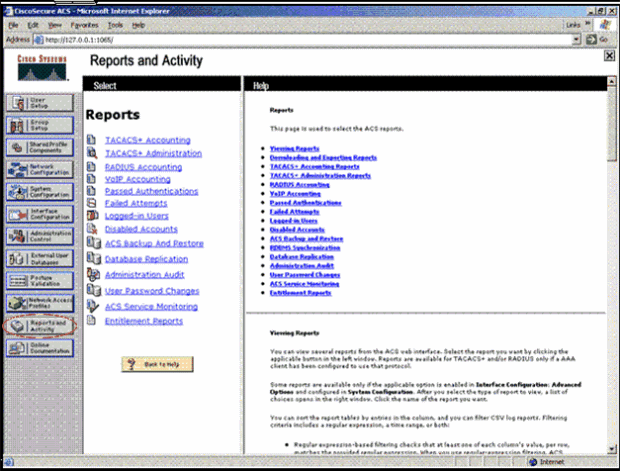Expand the Links toolbar chevron
The height and width of the screenshot is (471, 620).
click(588, 24)
